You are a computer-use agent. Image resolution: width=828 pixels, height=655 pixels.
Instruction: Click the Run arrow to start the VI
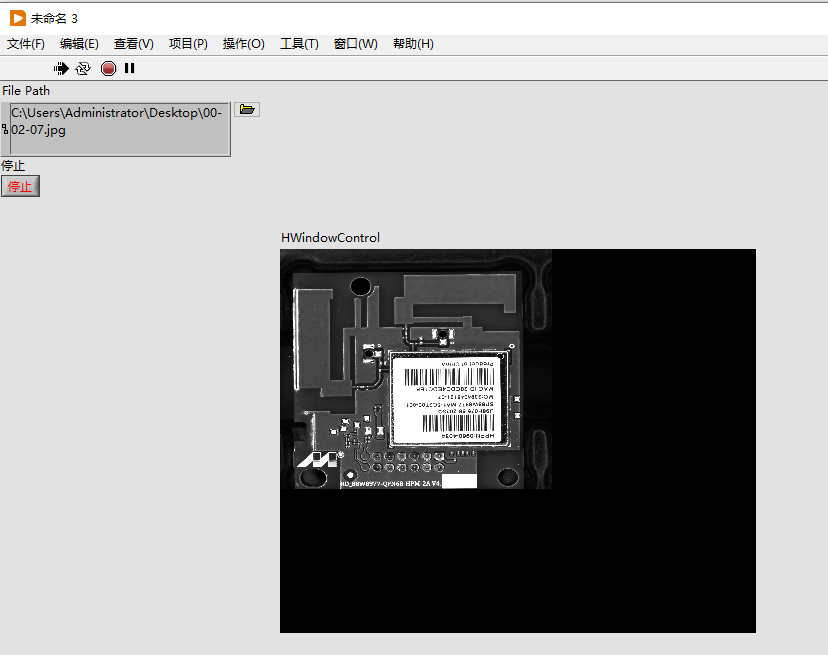point(61,68)
